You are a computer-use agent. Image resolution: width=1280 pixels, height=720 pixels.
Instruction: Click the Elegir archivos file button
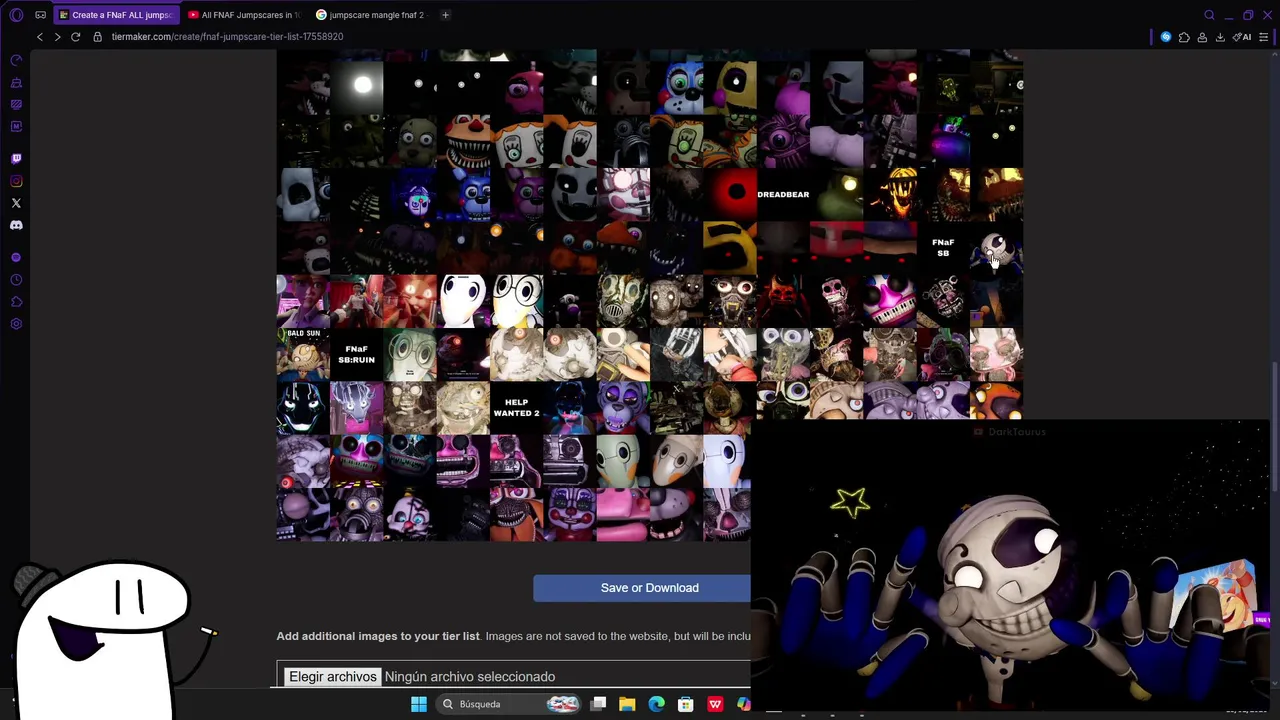tap(333, 677)
